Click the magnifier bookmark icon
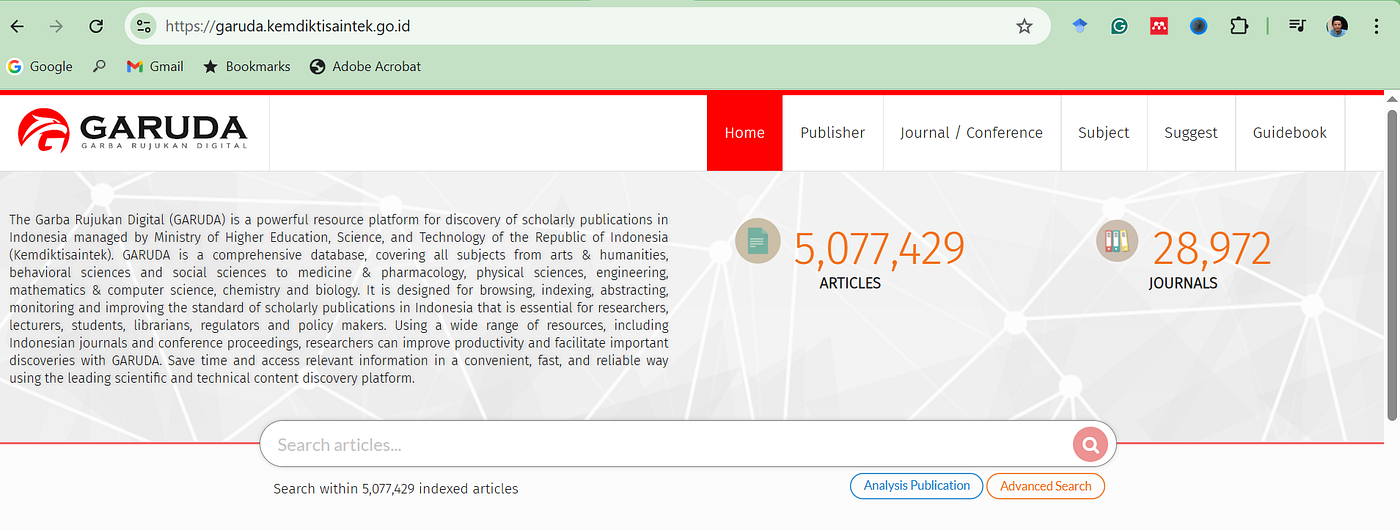Viewport: 1400px width, 530px height. tap(99, 66)
